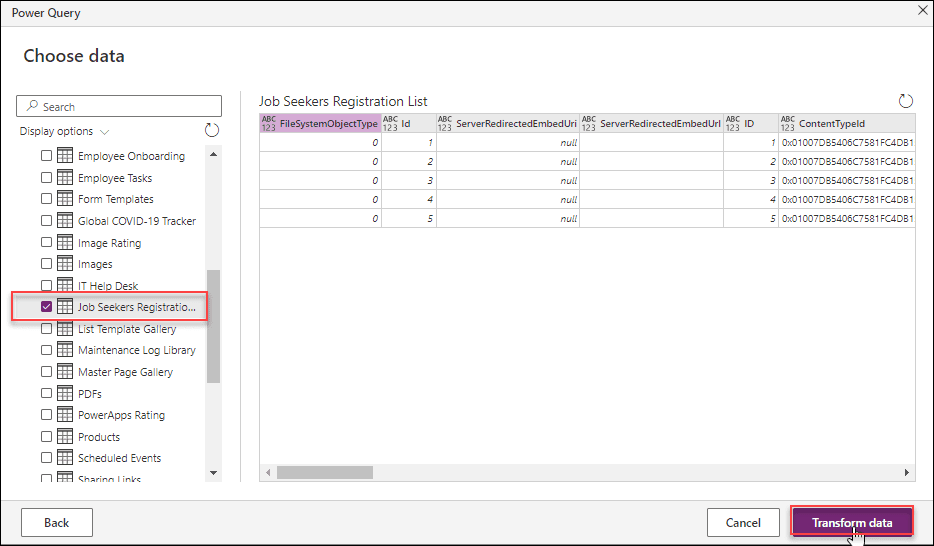Click list scrollbar down arrow
This screenshot has width=934, height=546.
(213, 473)
